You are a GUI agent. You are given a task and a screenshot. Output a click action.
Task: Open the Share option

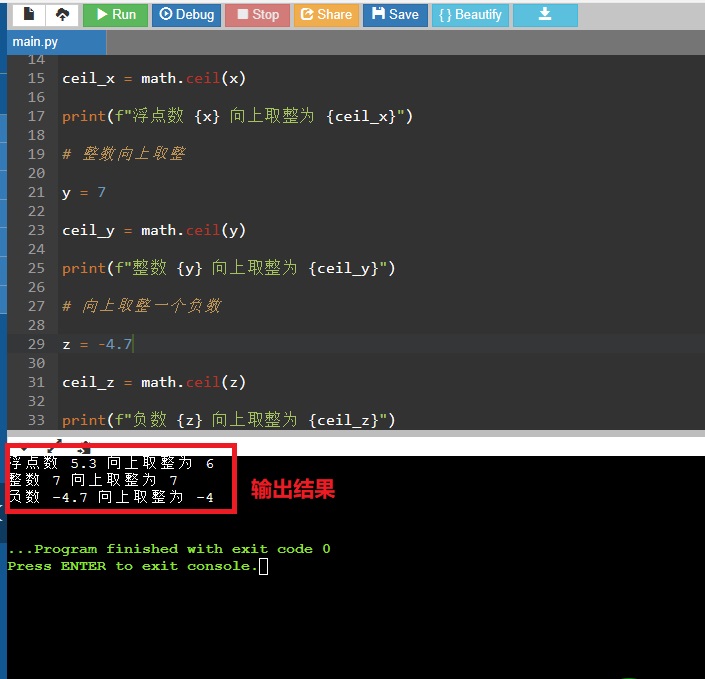326,14
